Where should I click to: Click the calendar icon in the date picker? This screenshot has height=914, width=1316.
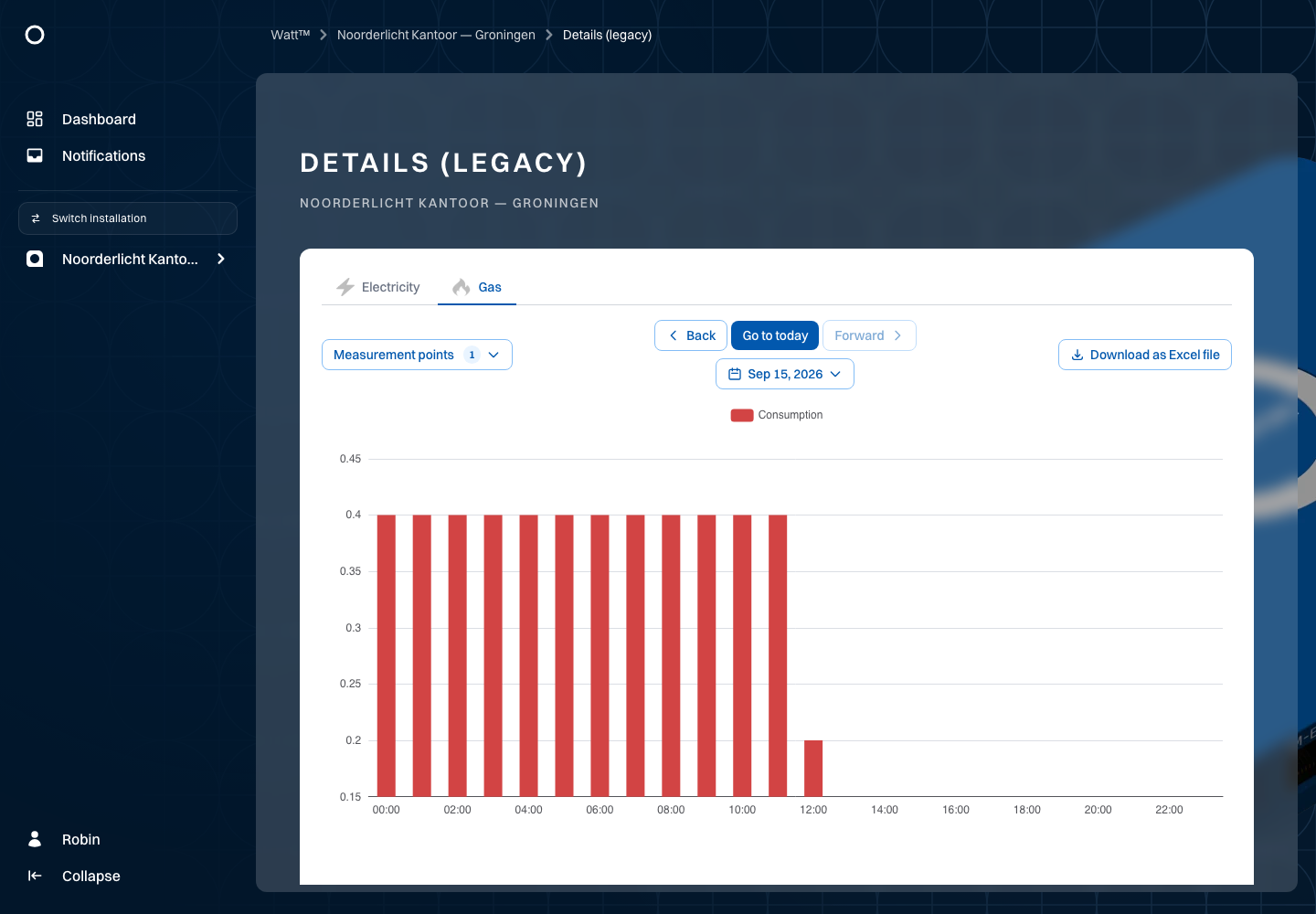[x=735, y=374]
